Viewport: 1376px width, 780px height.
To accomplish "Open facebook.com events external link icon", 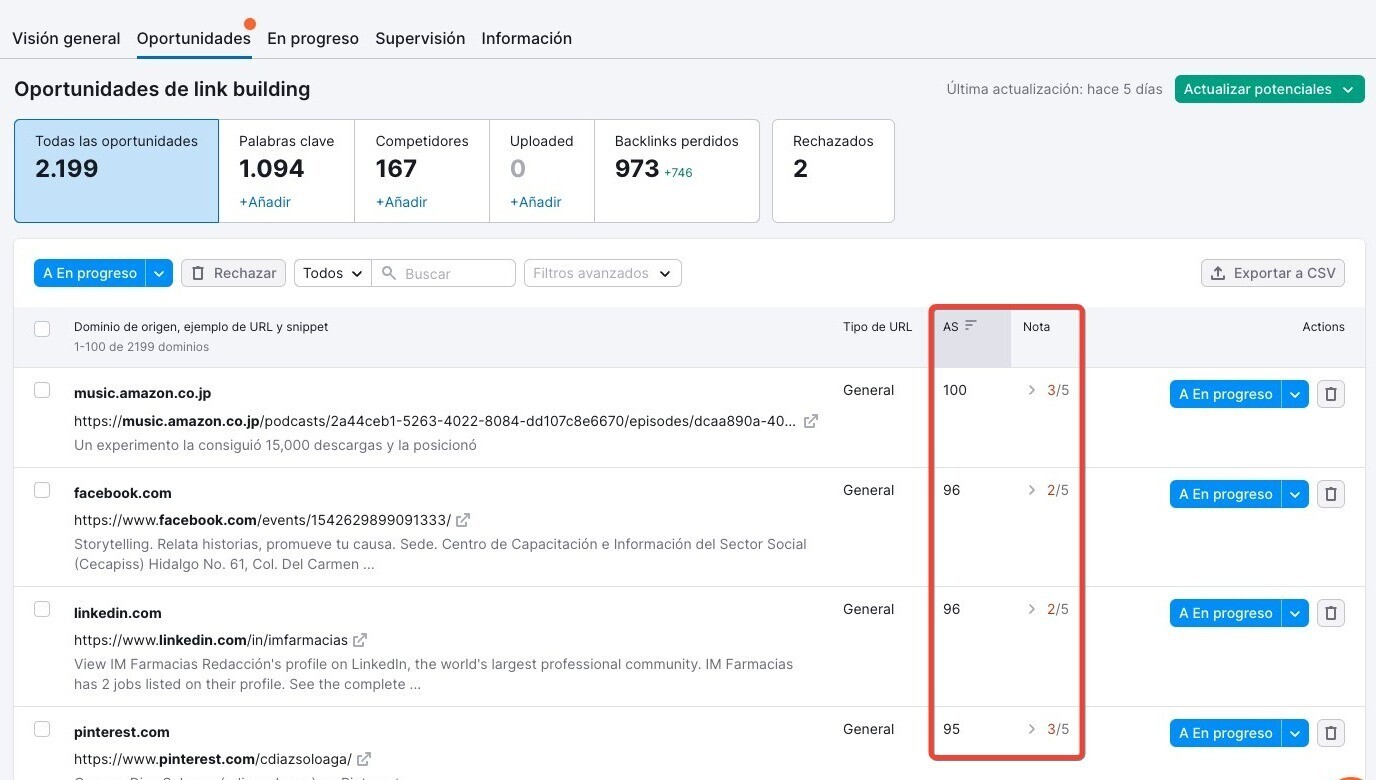I will pyautogui.click(x=463, y=520).
